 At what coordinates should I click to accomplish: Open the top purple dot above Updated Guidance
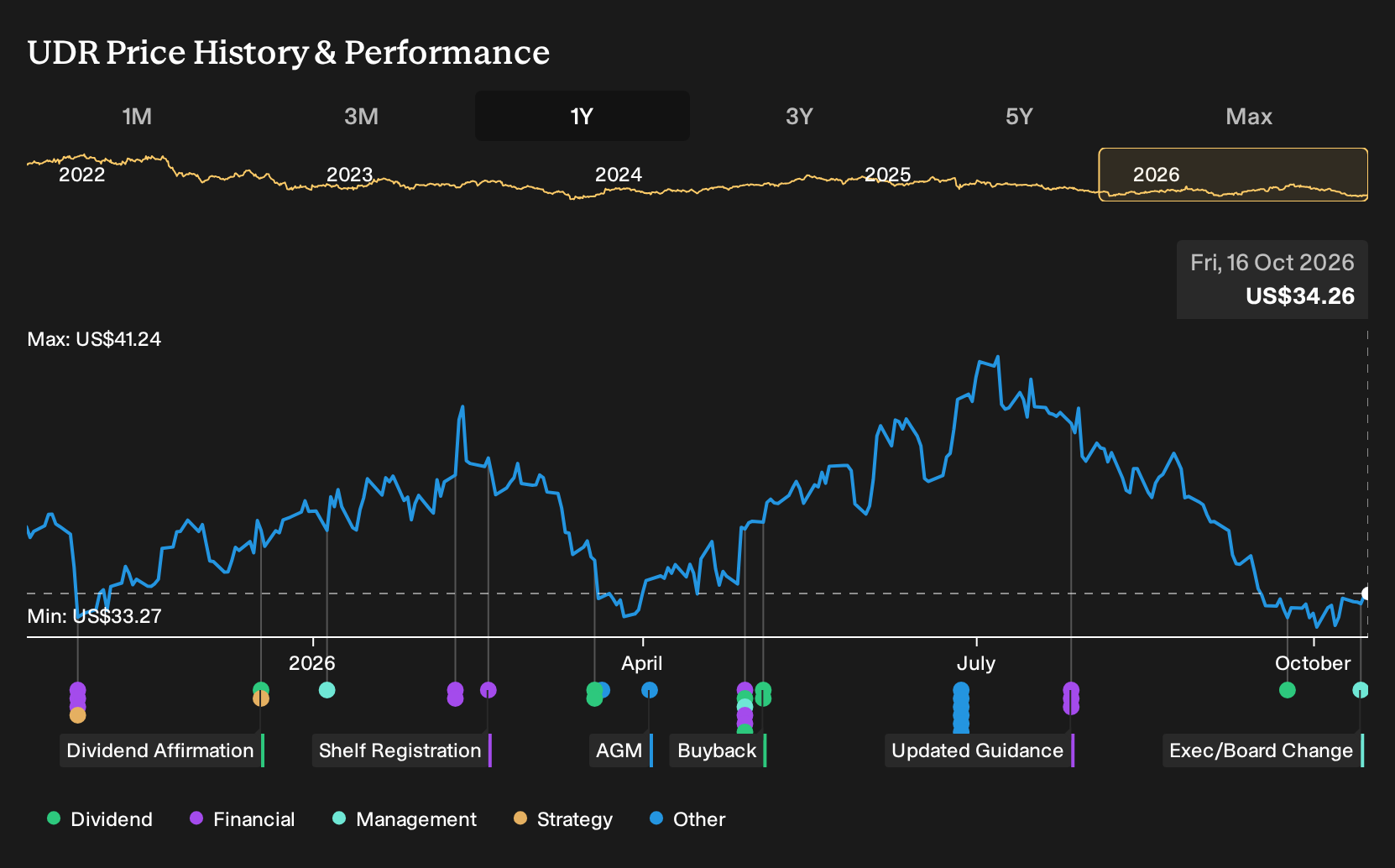(1071, 690)
